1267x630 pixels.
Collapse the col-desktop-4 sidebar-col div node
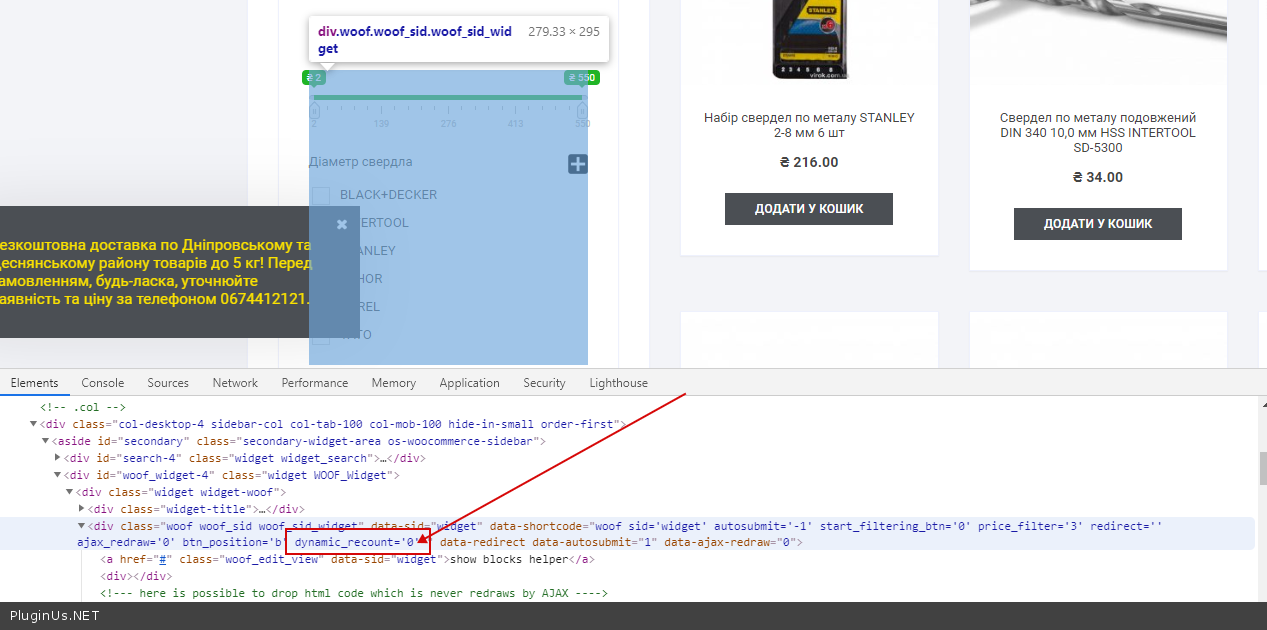(x=34, y=424)
